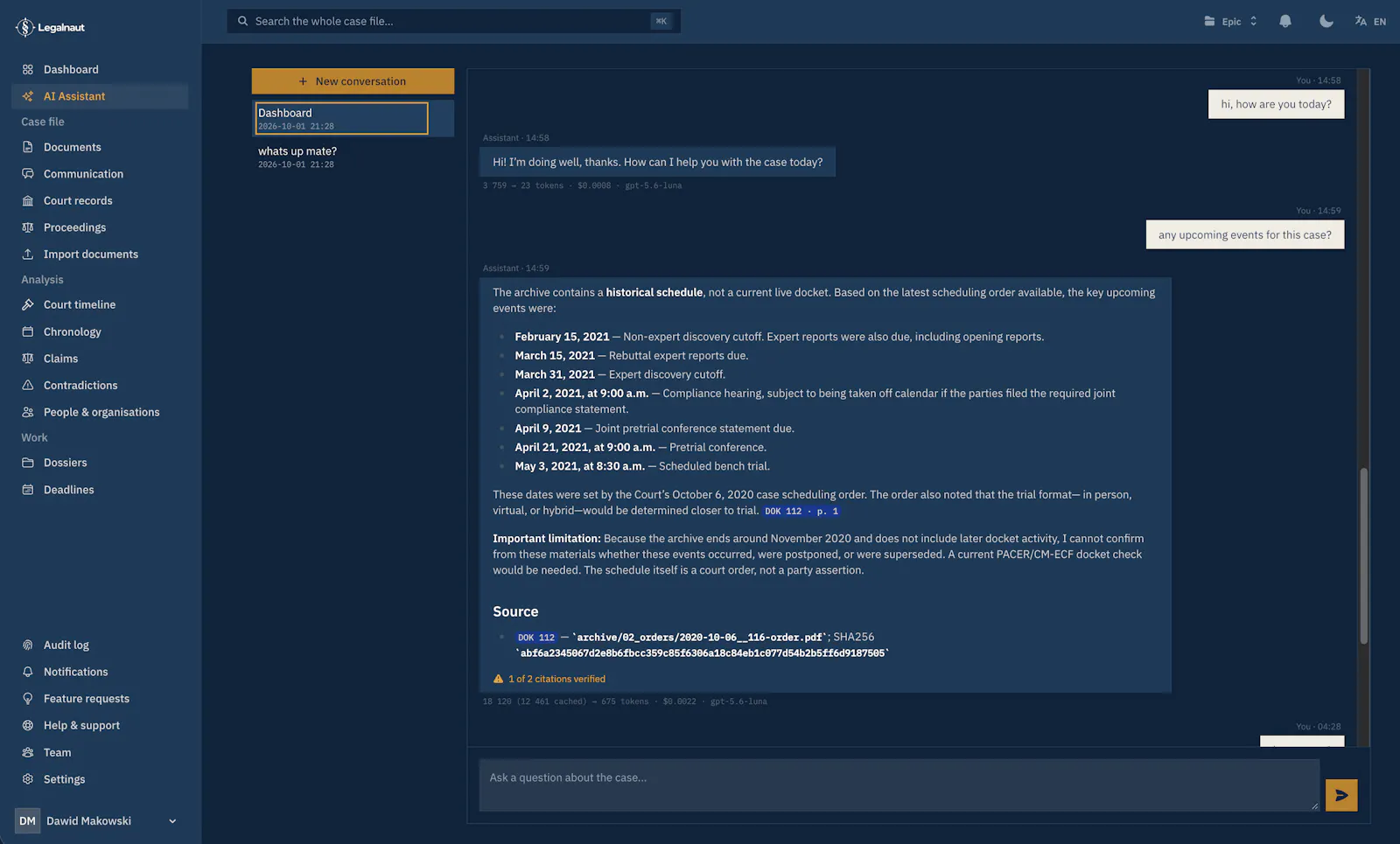Expand the Dawid Makowski user menu
The image size is (1400, 844).
click(x=98, y=820)
